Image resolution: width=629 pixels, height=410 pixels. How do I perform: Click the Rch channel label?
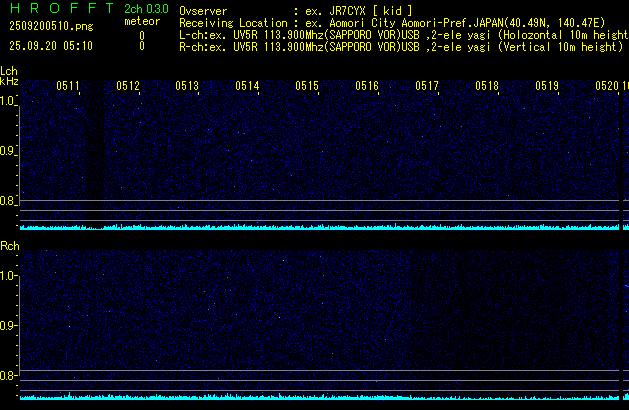click(9, 246)
